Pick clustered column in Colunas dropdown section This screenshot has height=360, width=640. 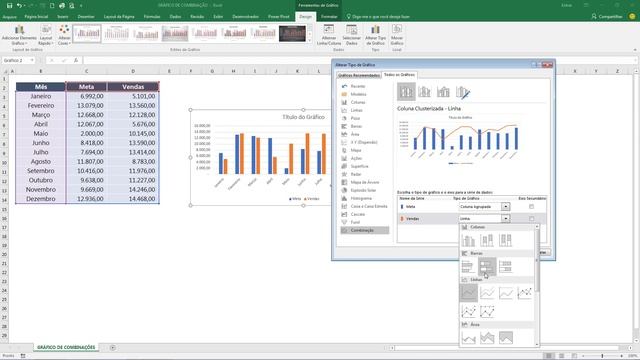pos(468,240)
